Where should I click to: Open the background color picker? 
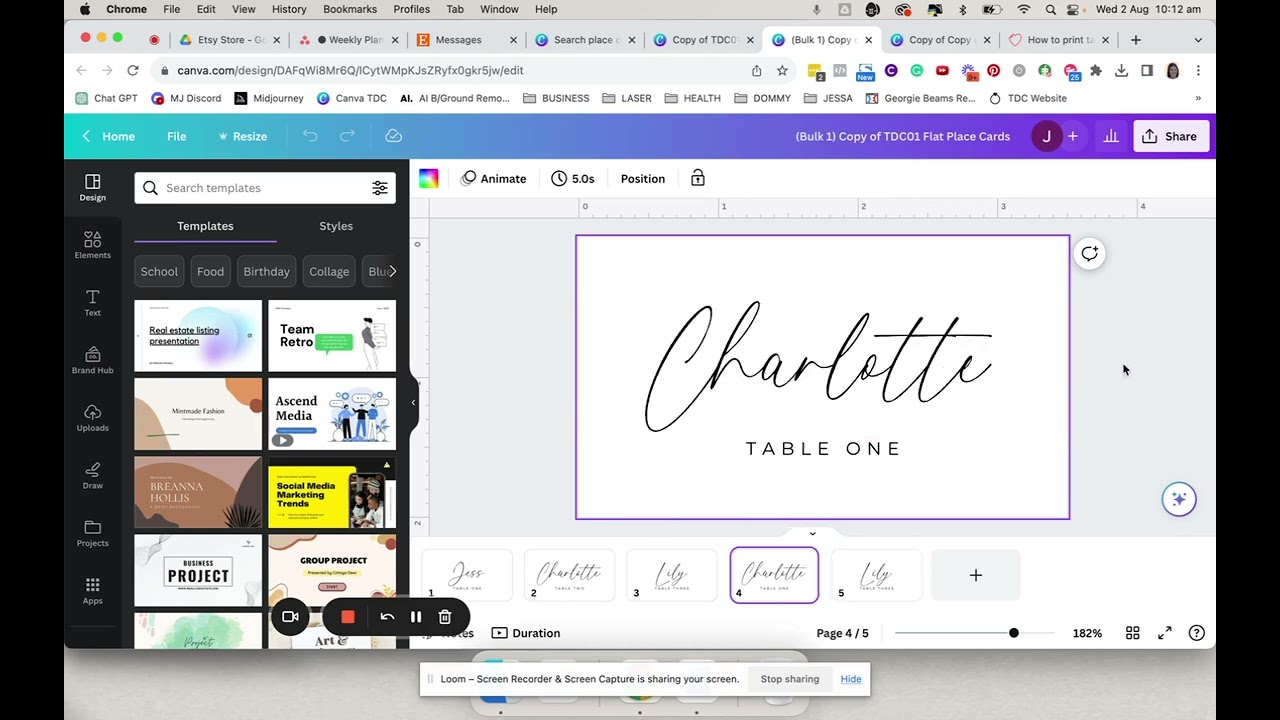point(428,179)
